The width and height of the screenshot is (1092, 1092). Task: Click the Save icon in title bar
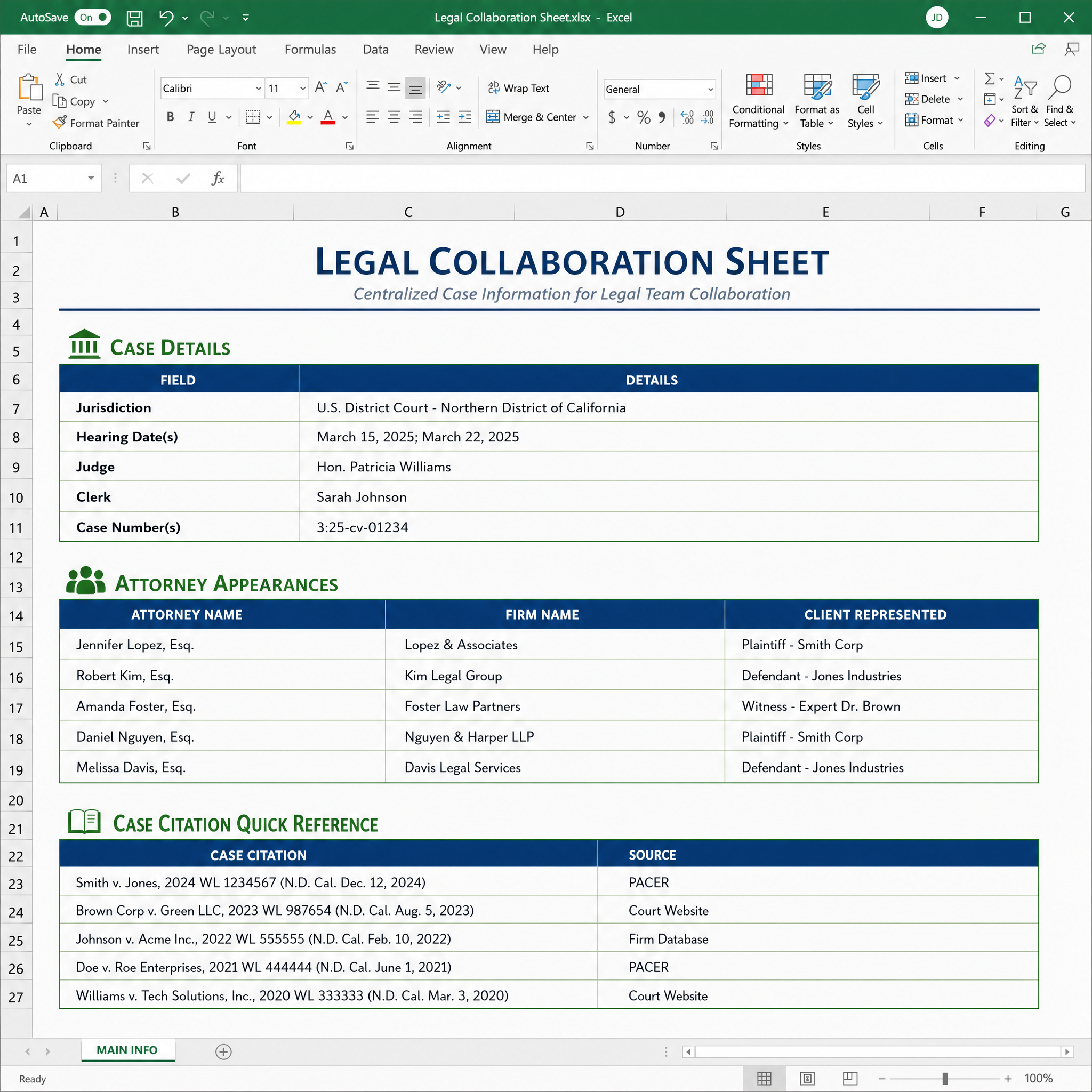click(134, 18)
